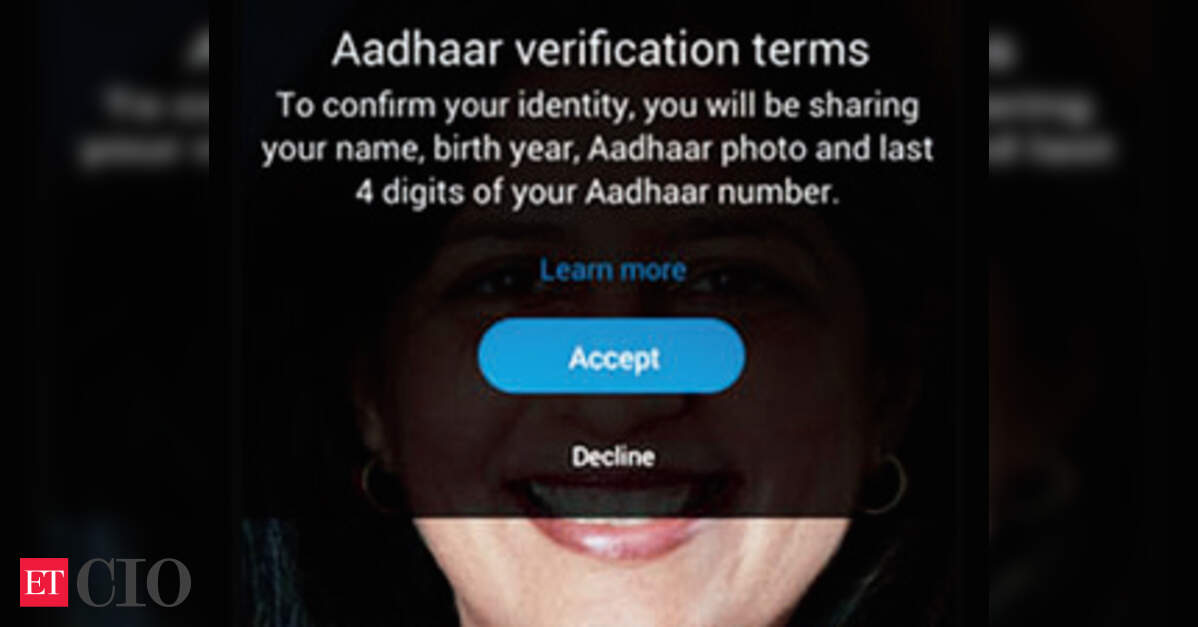Select the Aadhaar verification terms heading
1198x627 pixels.
pos(601,50)
